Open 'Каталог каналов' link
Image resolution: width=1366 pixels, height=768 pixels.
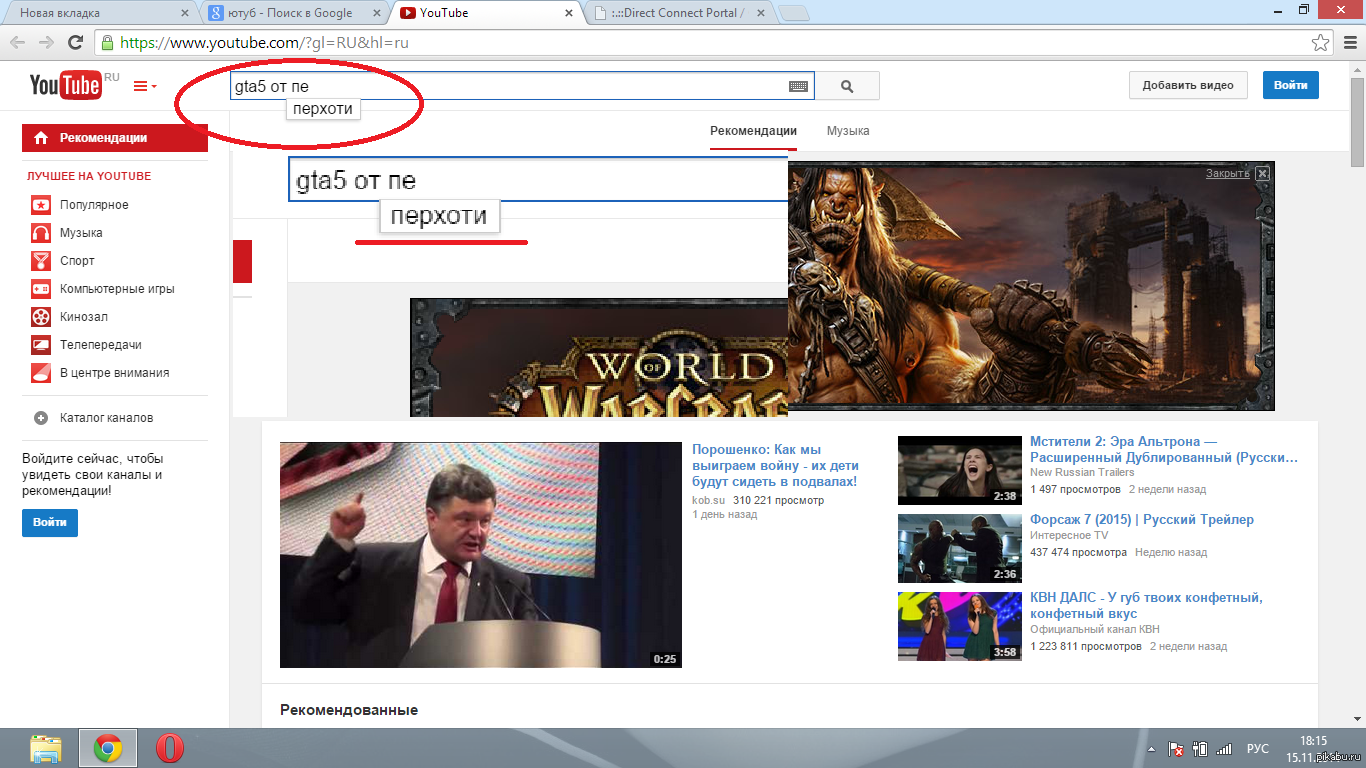tap(106, 418)
